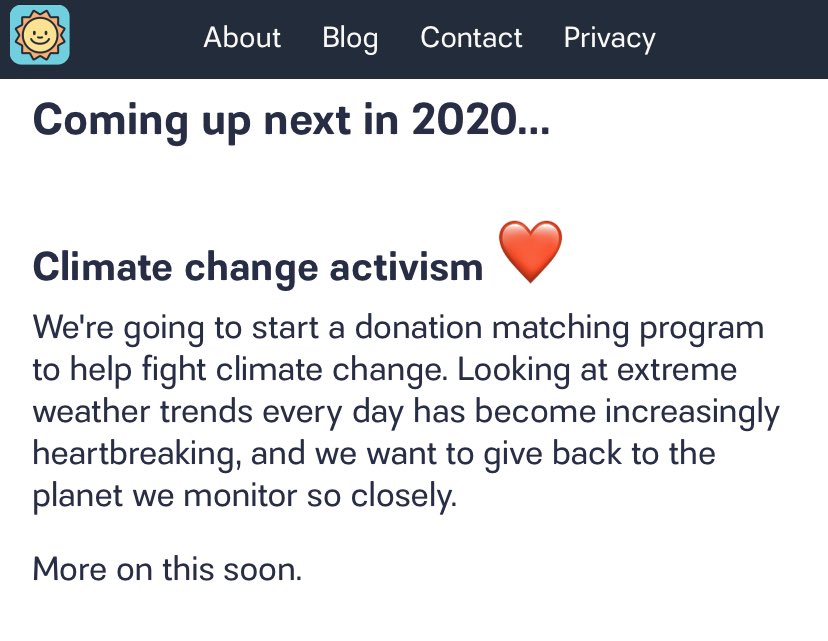Screen dimensions: 828x641
Task: Click the word "heartbreaking" in the paragraph
Action: pyautogui.click(x=136, y=453)
